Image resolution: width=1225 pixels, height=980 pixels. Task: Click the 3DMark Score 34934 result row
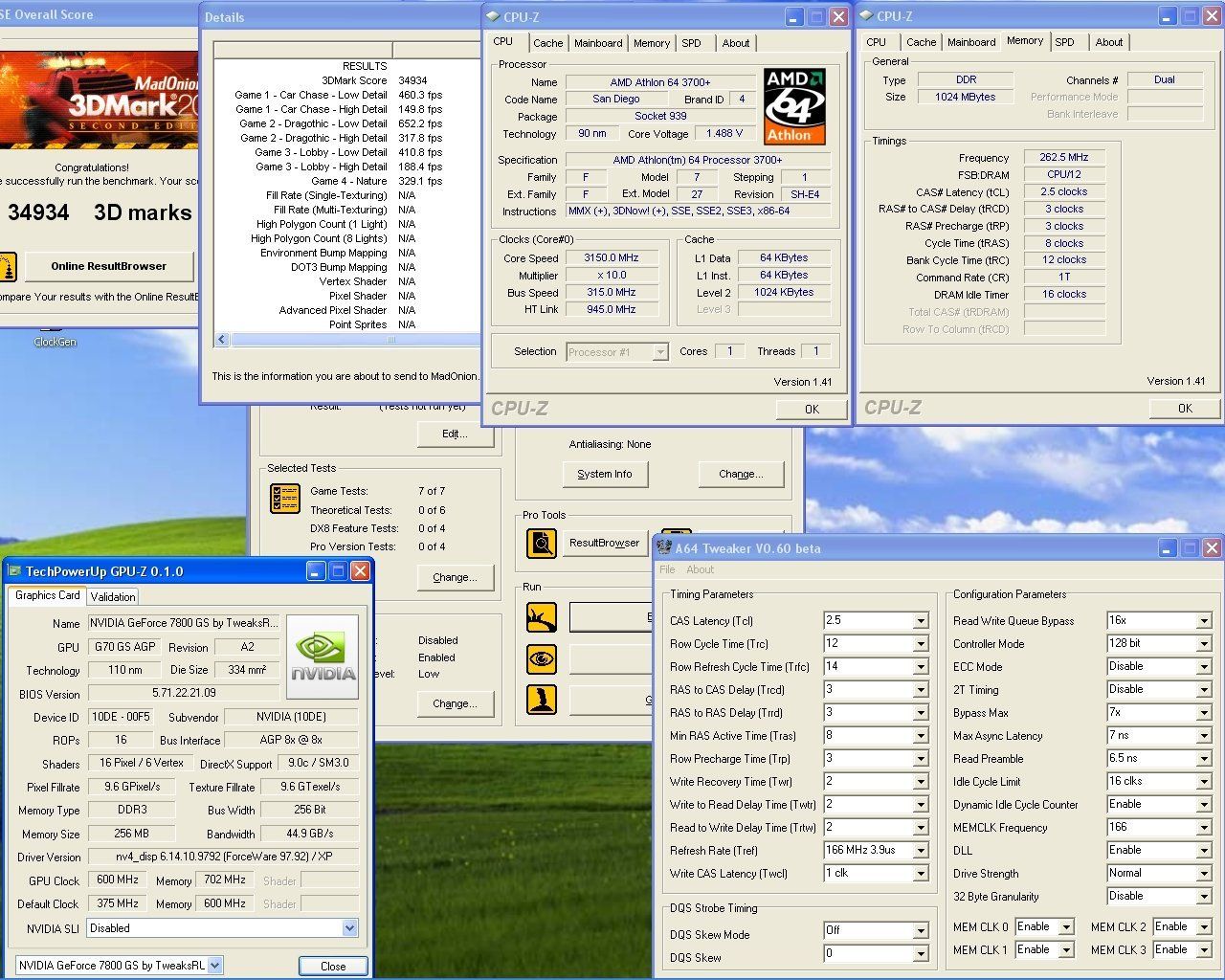[346, 80]
